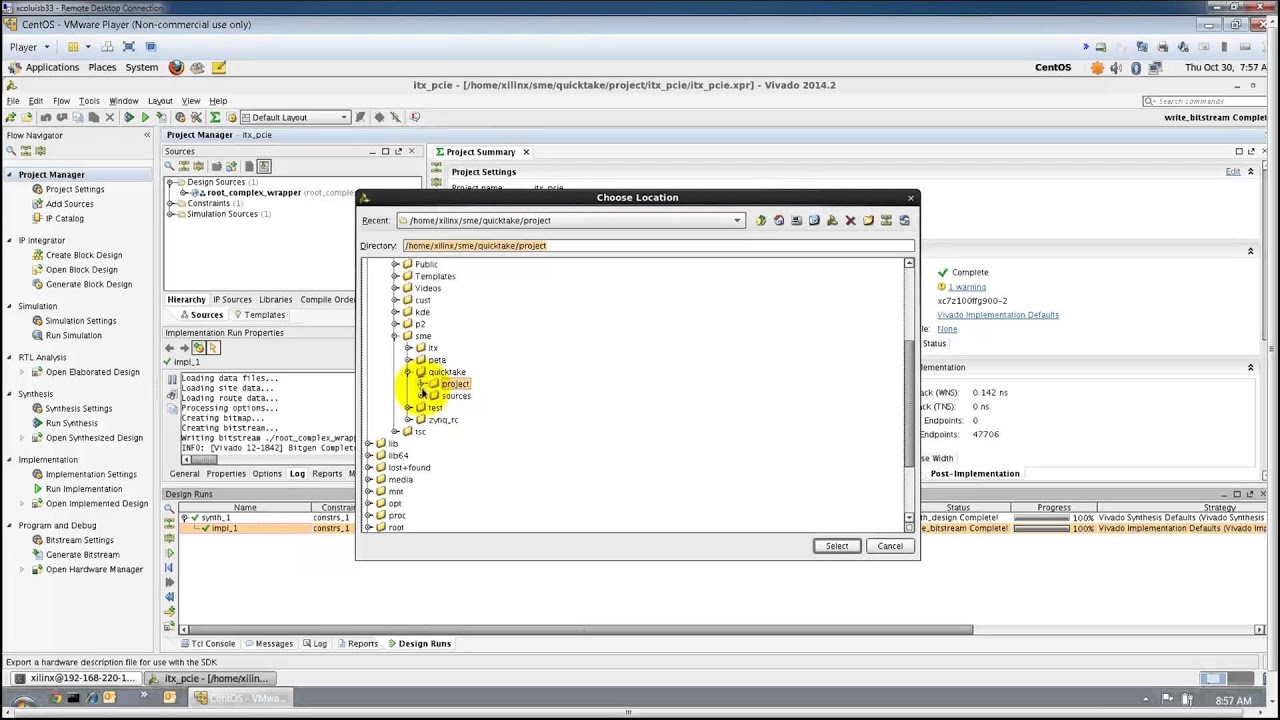Click the synth_1 100% progress bar
Screen dimensions: 1280x720
[x=1040, y=518]
